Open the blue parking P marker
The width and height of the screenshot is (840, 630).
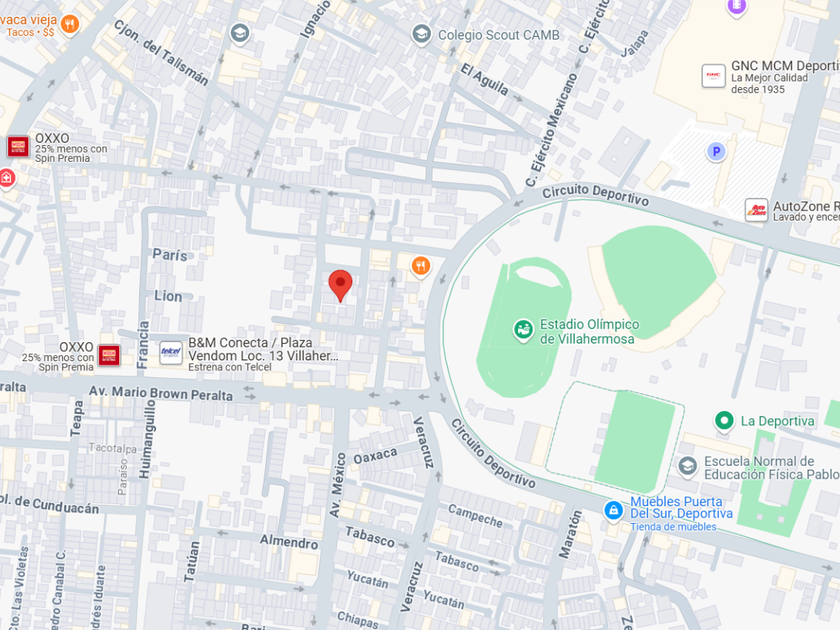716,152
